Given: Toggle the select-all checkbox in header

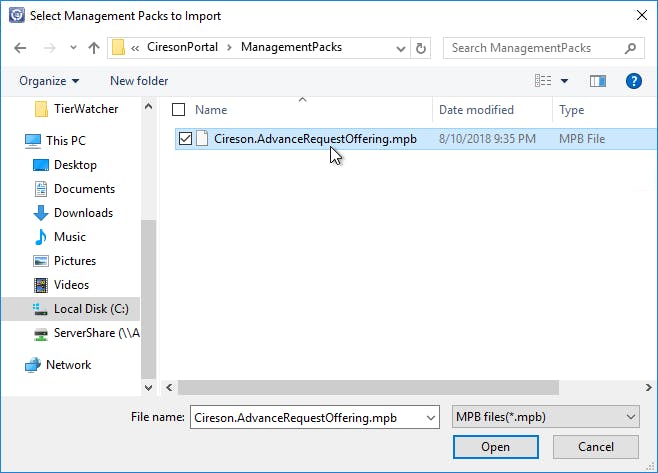Looking at the screenshot, I should (x=178, y=110).
